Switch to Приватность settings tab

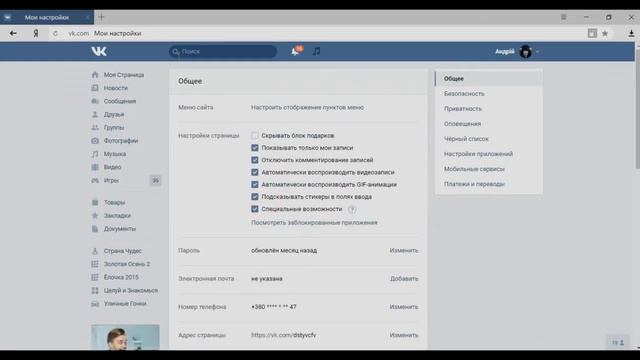pos(489,109)
